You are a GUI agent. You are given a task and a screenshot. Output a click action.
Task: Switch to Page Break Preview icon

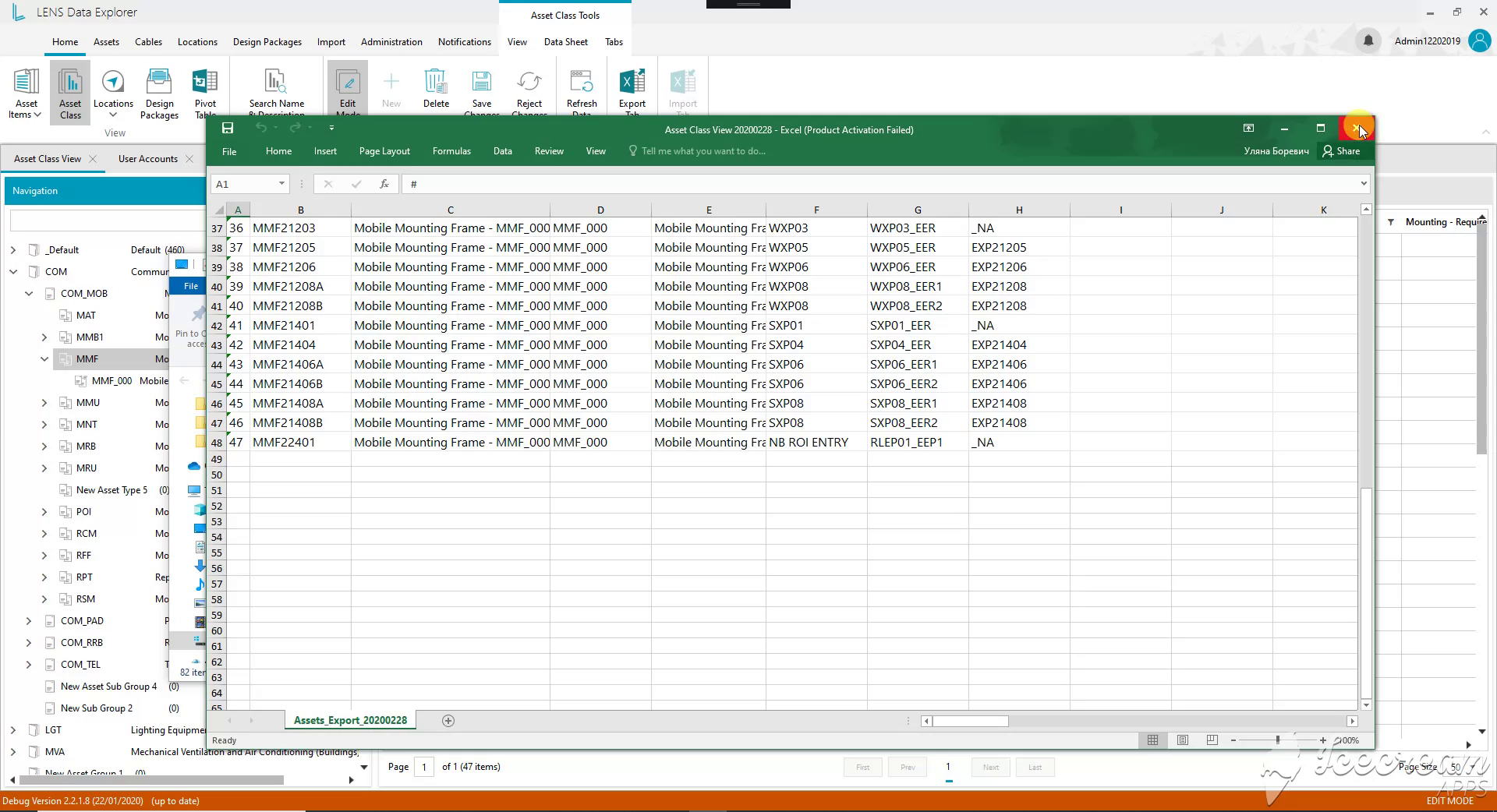[1212, 740]
